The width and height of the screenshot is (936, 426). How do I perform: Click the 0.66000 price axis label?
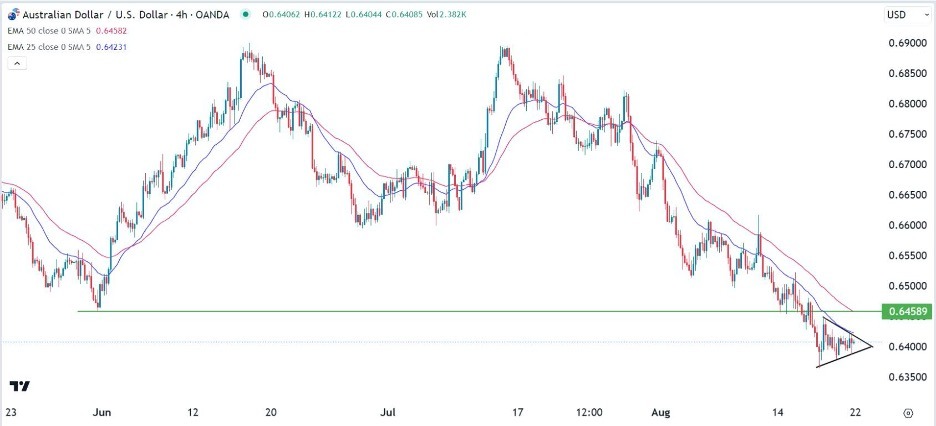(x=907, y=226)
